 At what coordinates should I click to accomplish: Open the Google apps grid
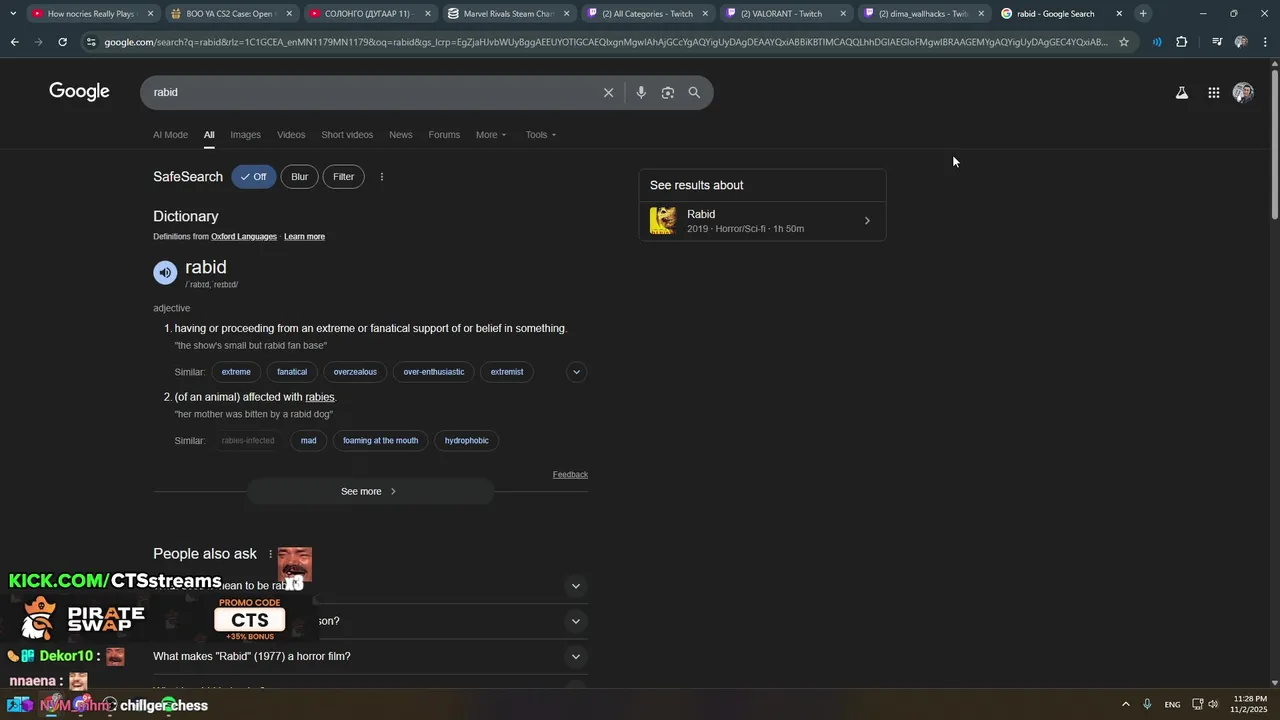(1213, 93)
